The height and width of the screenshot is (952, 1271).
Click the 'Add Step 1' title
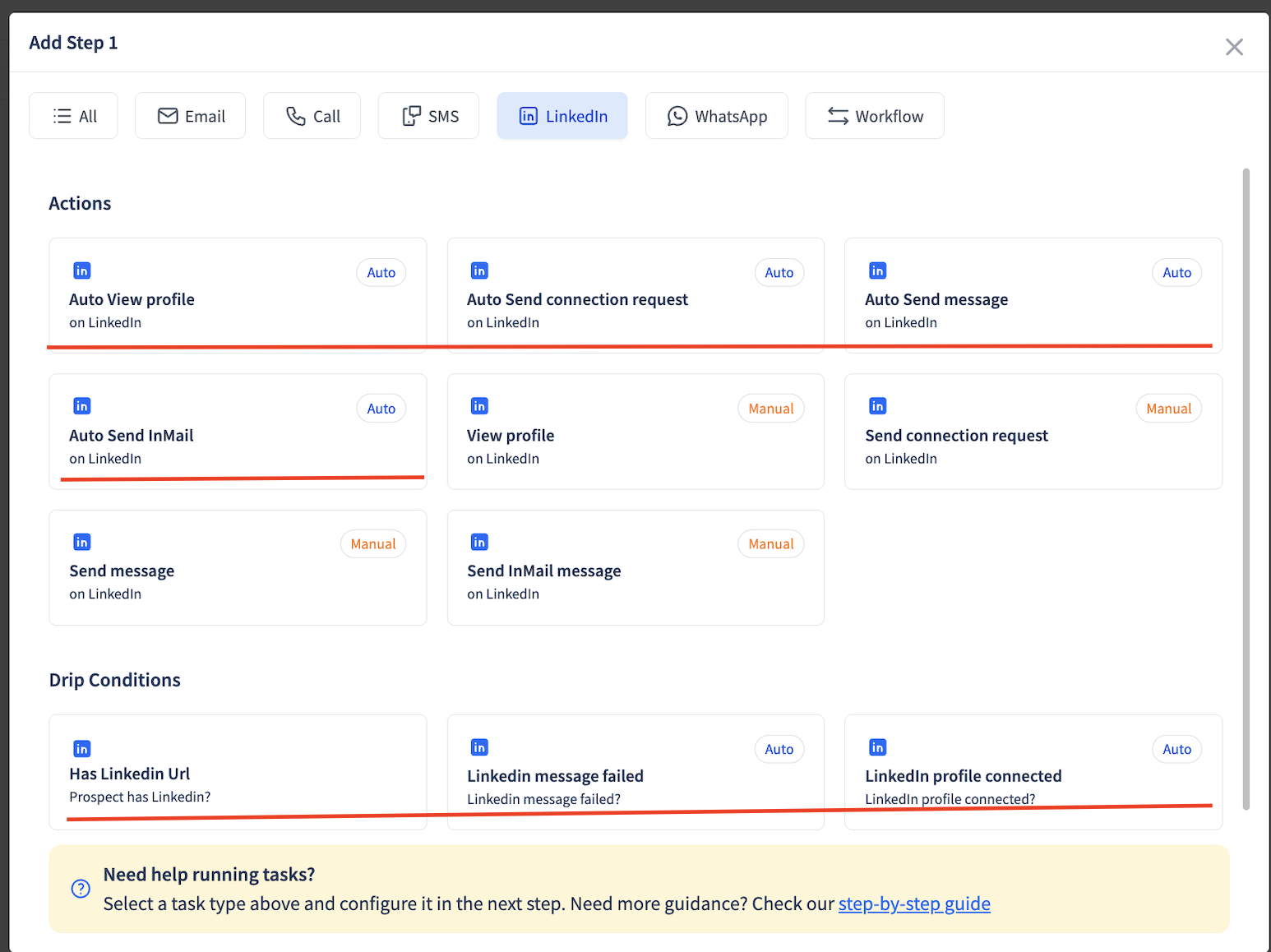tap(73, 43)
